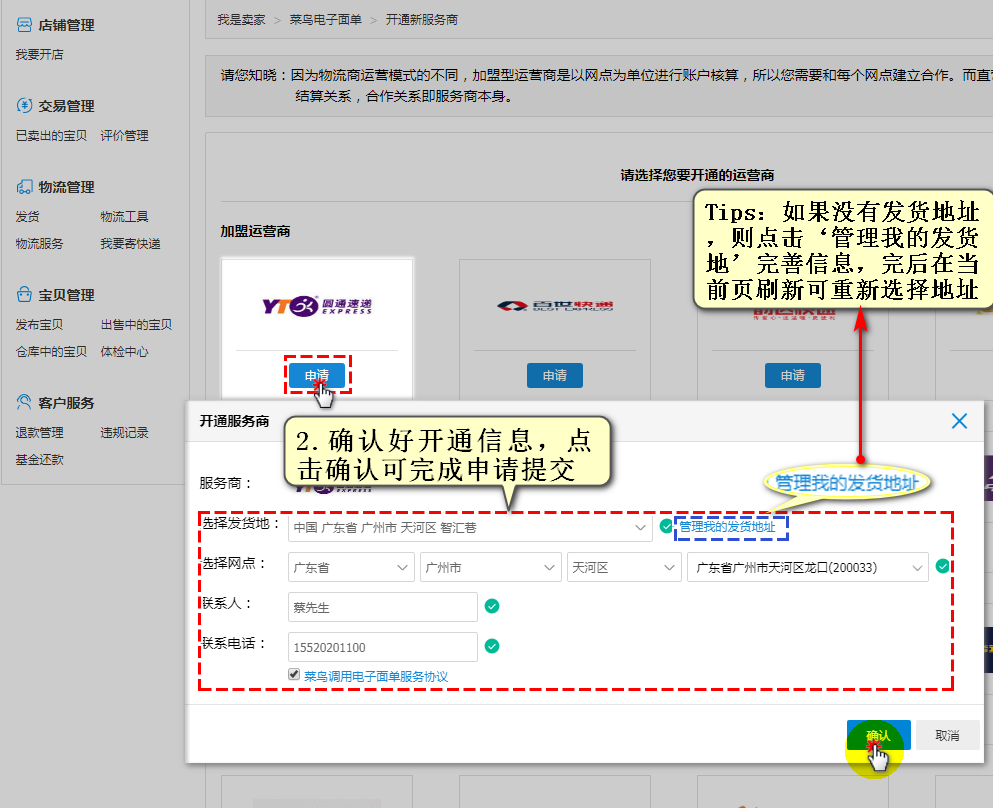The width and height of the screenshot is (993, 808).
Task: Open the 广州市 city dropdown
Action: click(x=491, y=567)
